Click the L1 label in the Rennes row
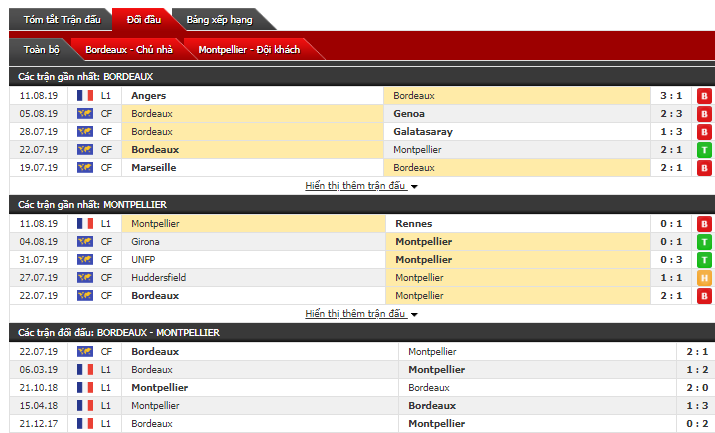Screen dimensions: 715x433 [106, 224]
